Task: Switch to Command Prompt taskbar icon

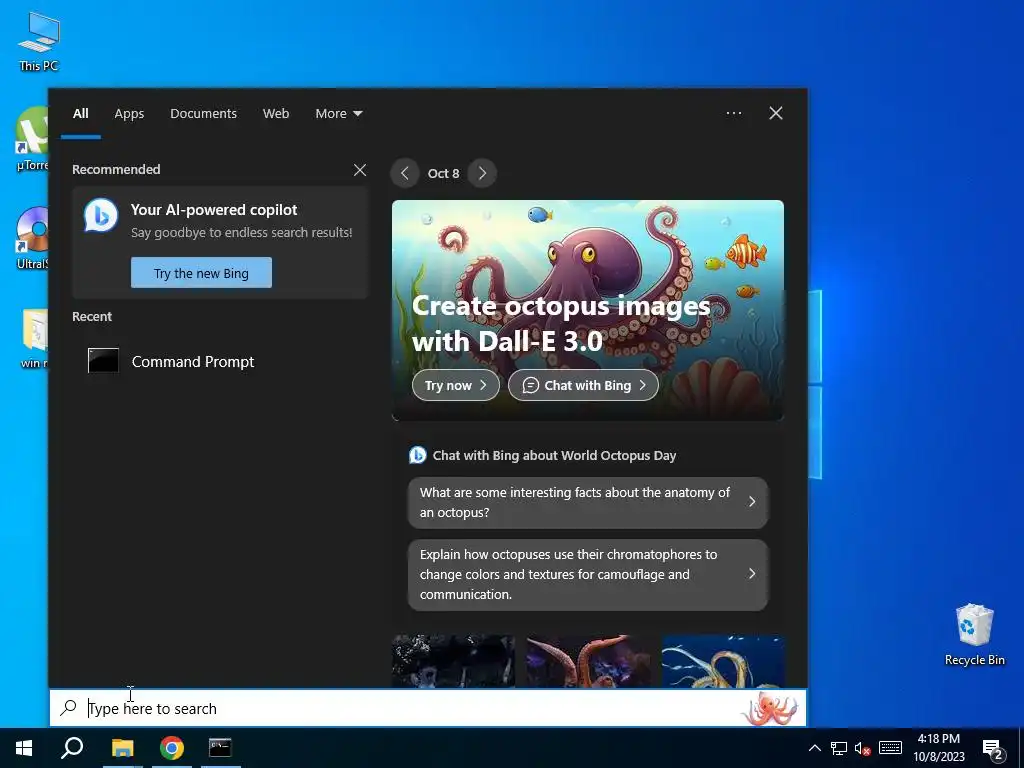Action: (x=221, y=748)
